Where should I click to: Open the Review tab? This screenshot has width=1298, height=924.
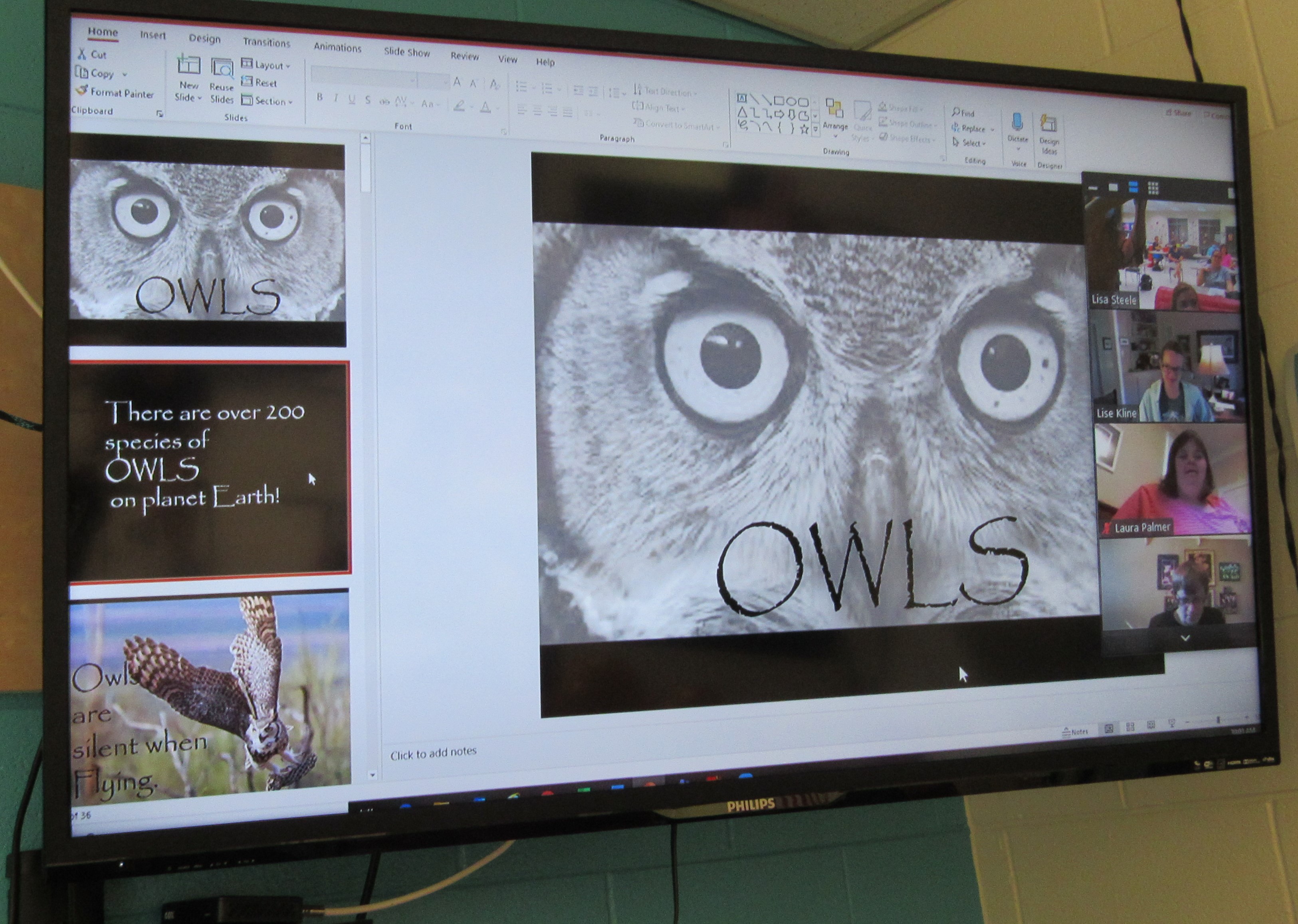click(x=464, y=56)
